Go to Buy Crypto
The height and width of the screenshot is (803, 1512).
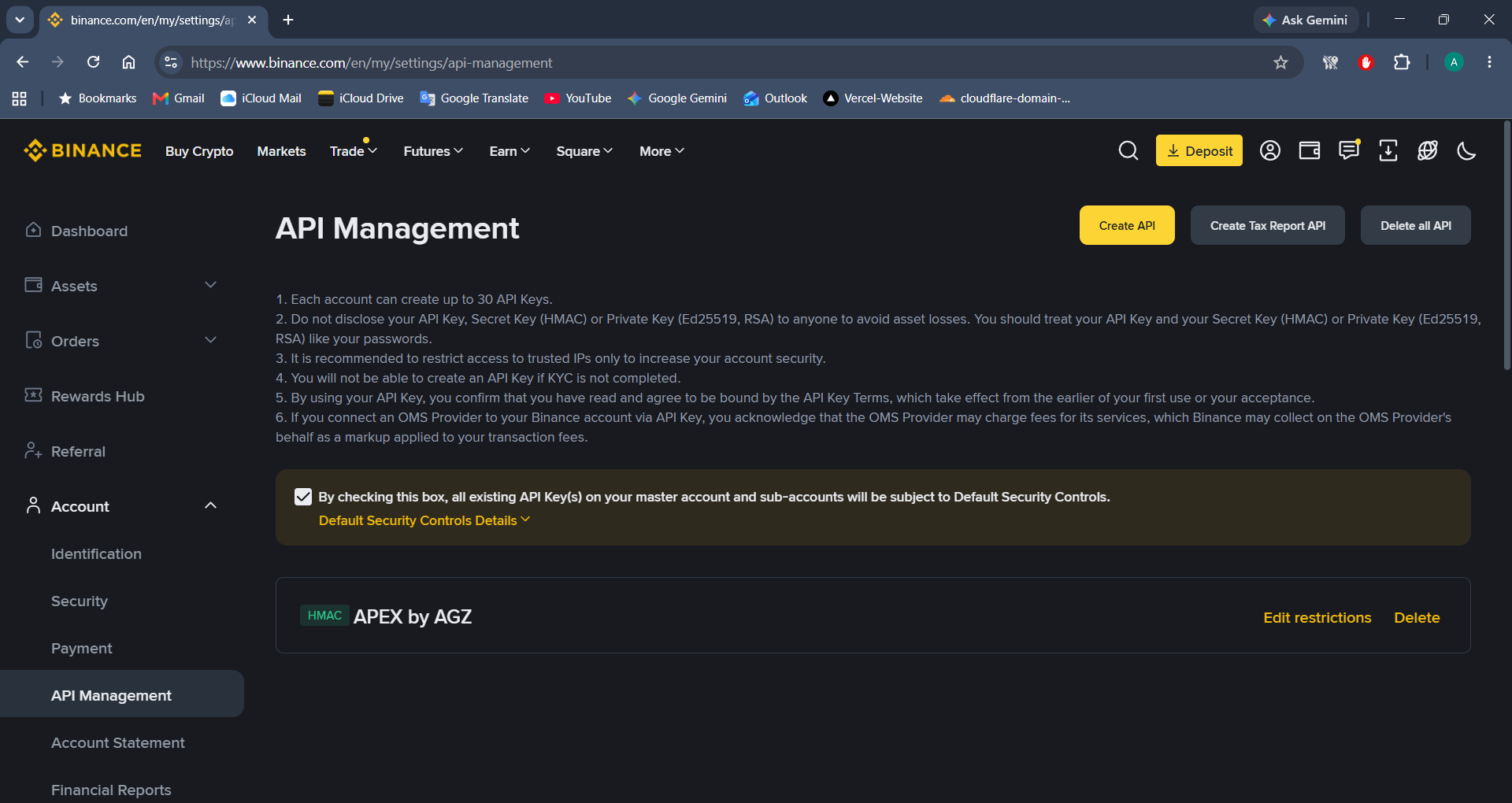click(199, 151)
